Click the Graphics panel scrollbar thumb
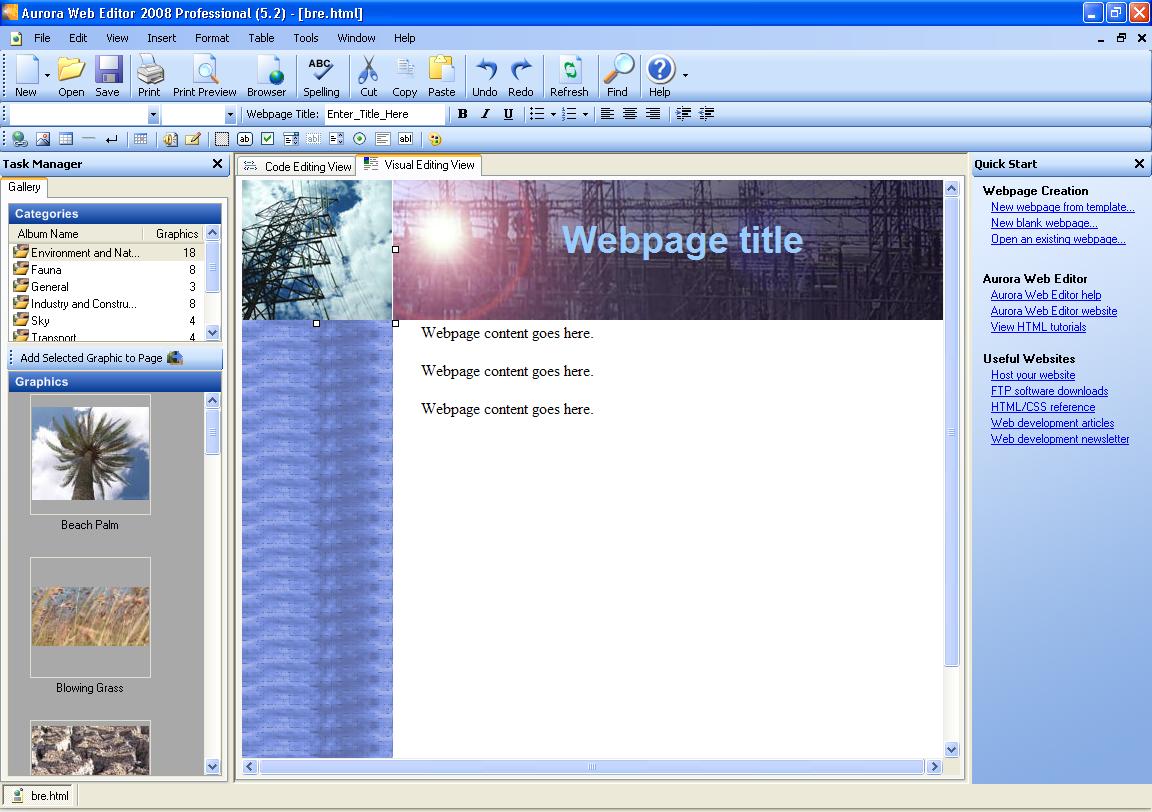The image size is (1152, 812). point(212,432)
